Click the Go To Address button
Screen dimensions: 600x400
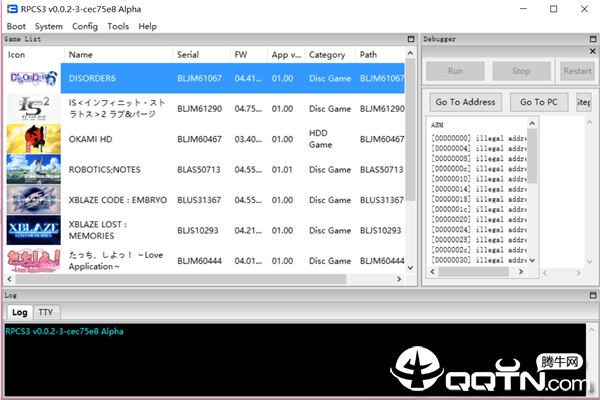465,102
